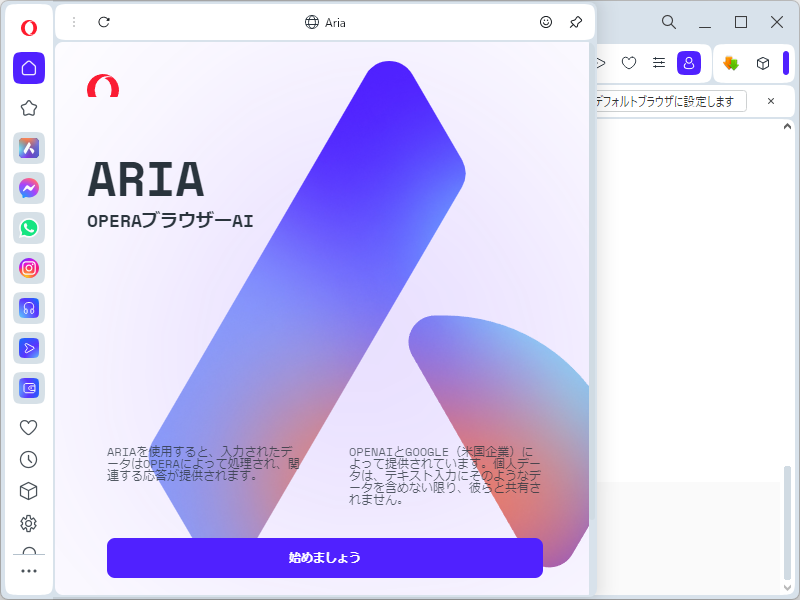The image size is (800, 600).
Task: Click the orange download-arrows extension icon
Action: click(x=729, y=62)
